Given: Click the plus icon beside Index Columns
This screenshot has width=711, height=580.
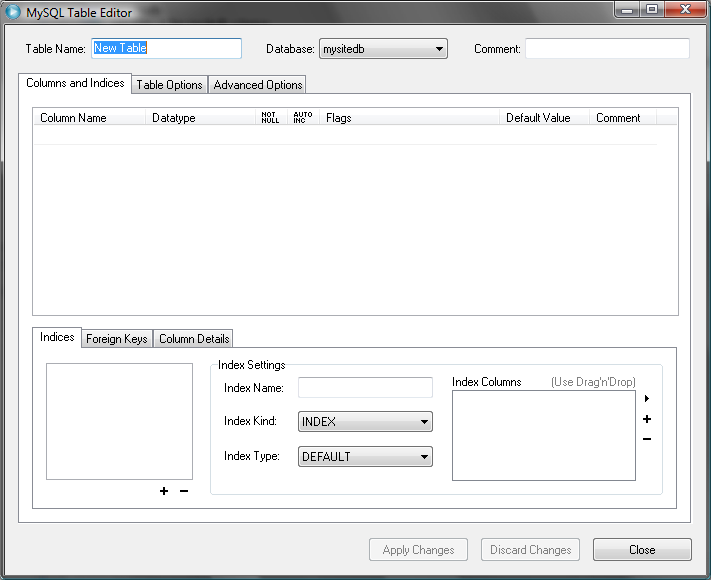Looking at the screenshot, I should (647, 419).
